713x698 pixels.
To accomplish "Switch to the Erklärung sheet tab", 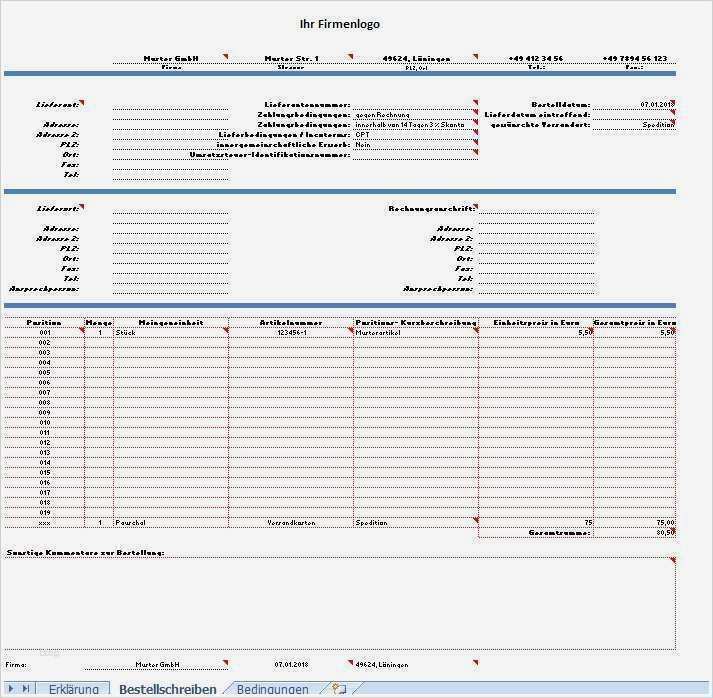I will [73, 689].
